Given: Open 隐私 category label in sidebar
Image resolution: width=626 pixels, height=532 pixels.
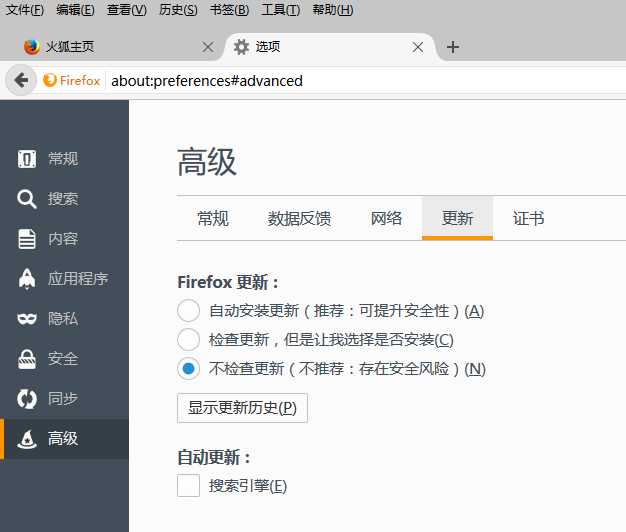Looking at the screenshot, I should pos(63,318).
